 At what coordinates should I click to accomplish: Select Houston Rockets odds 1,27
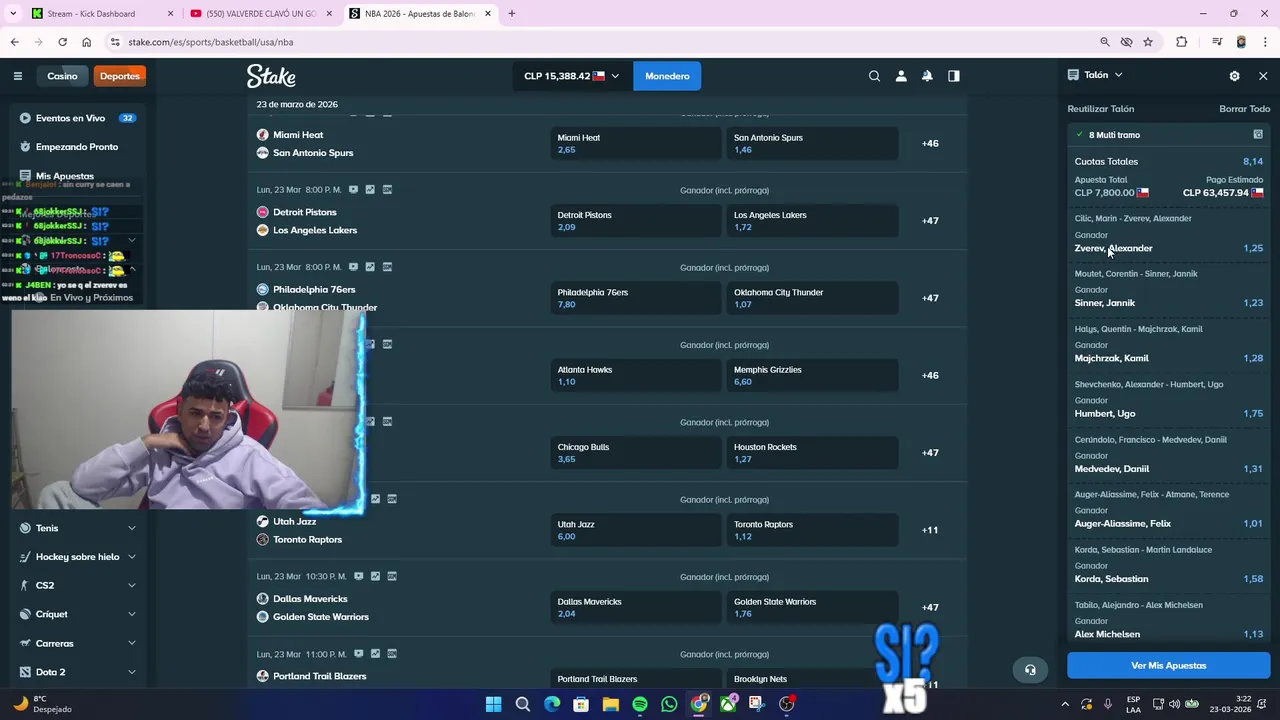(812, 453)
